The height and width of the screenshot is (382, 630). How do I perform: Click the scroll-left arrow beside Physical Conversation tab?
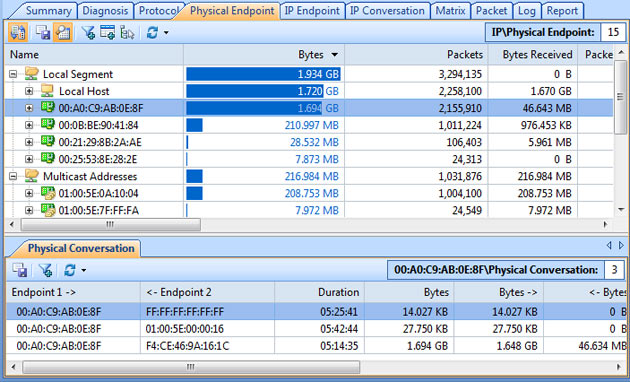609,245
